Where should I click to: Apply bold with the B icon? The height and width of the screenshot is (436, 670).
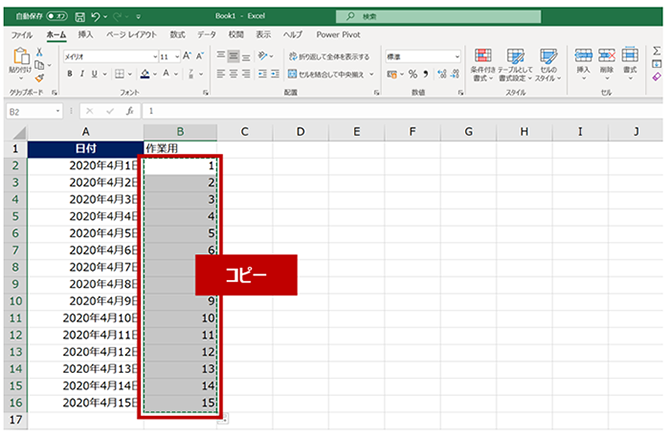click(x=69, y=74)
